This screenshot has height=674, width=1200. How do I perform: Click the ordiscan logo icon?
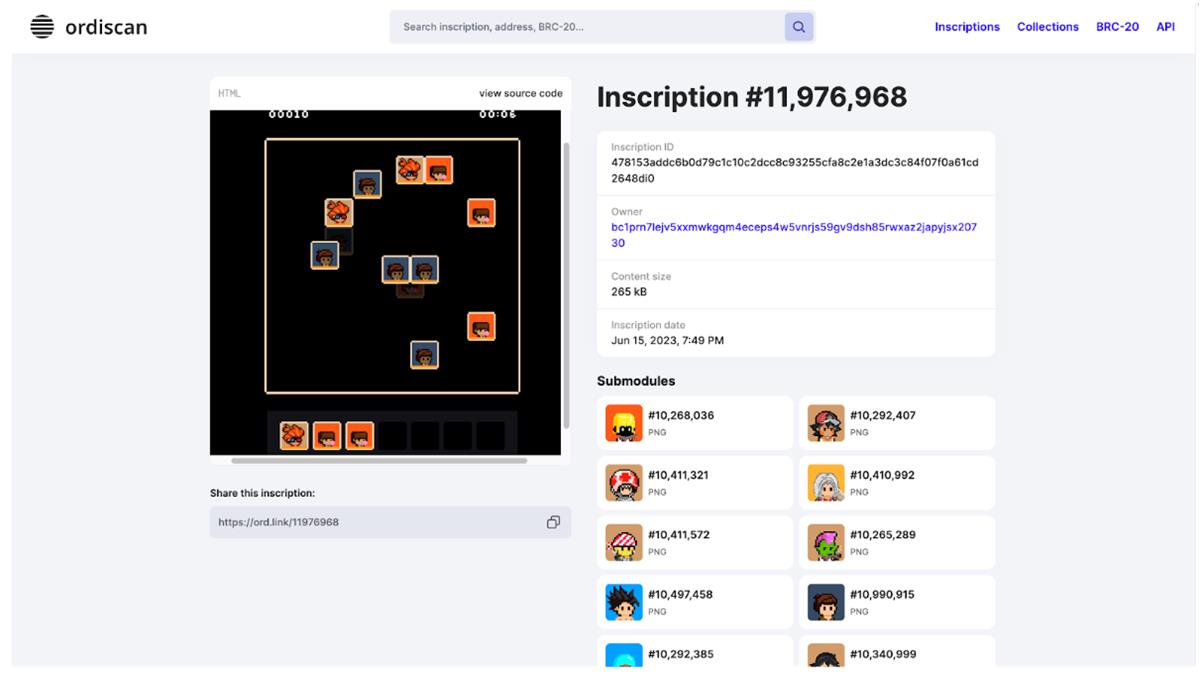click(42, 27)
